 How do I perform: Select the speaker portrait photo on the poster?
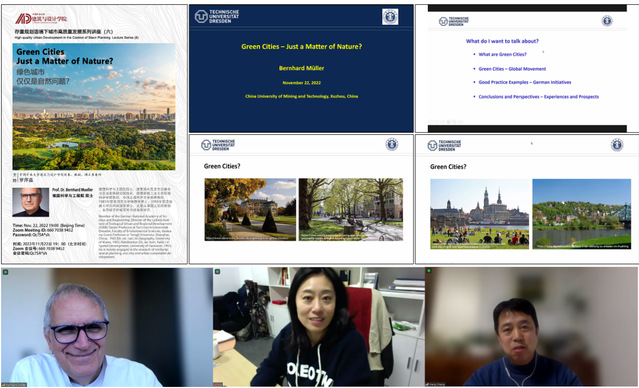[31, 202]
